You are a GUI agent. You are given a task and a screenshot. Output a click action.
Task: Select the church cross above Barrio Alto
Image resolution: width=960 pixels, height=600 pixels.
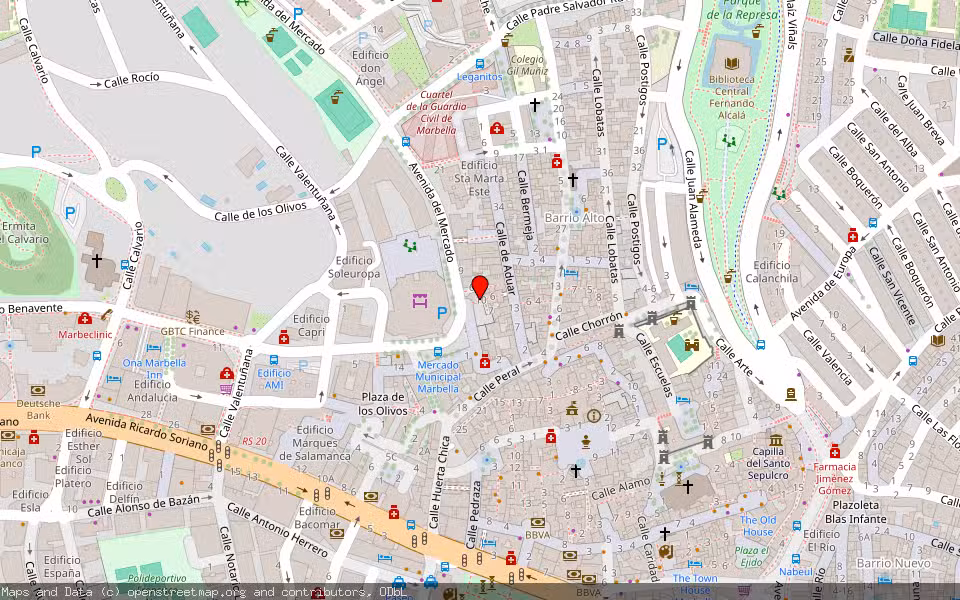click(x=572, y=179)
